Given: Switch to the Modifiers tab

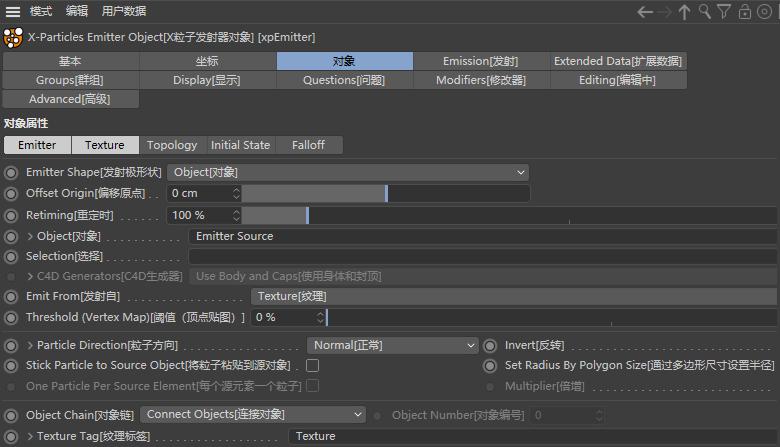Looking at the screenshot, I should click(481, 80).
